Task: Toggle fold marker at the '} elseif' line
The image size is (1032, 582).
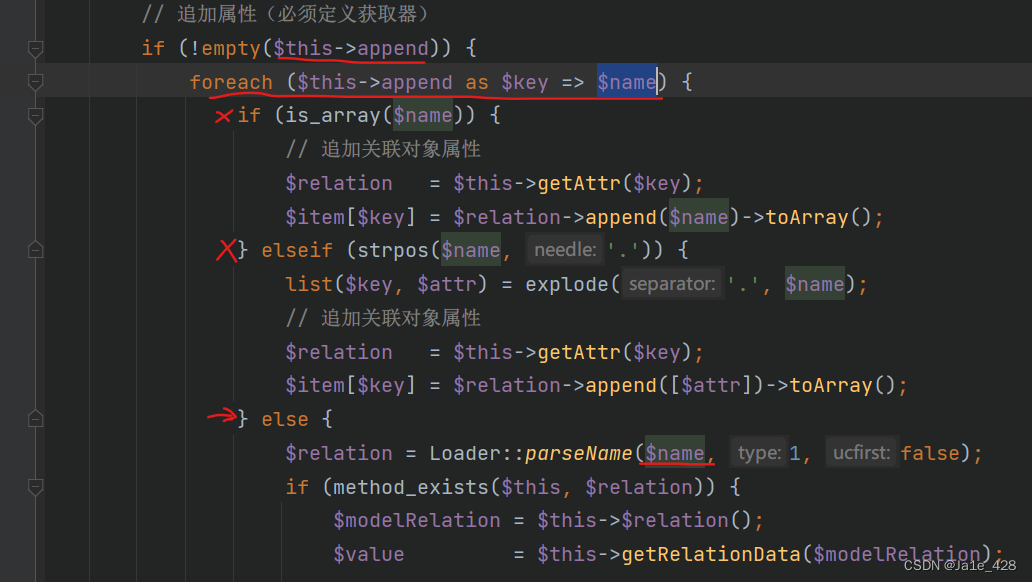Action: tap(36, 250)
